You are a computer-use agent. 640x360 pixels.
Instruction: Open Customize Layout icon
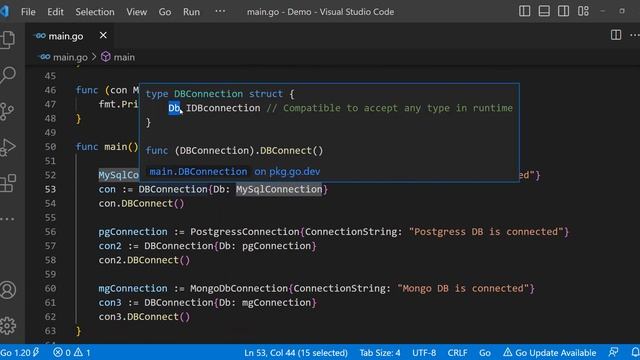click(x=583, y=11)
